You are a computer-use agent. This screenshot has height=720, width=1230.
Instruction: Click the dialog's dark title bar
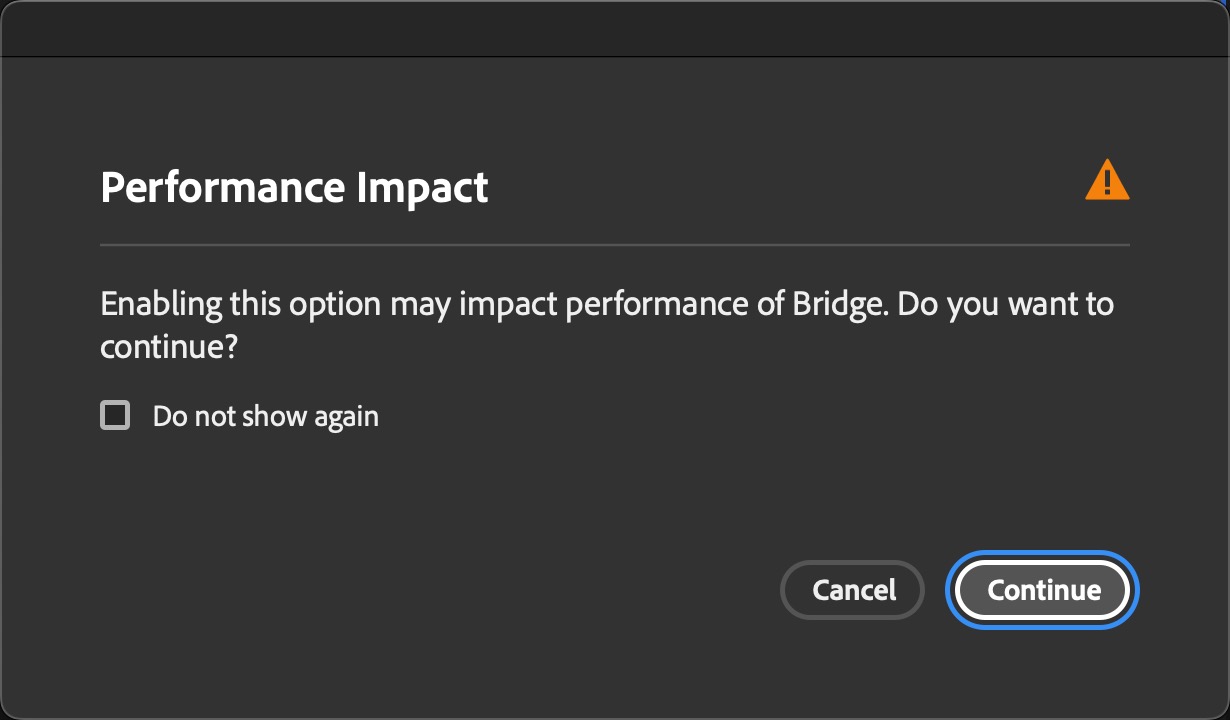pos(615,28)
